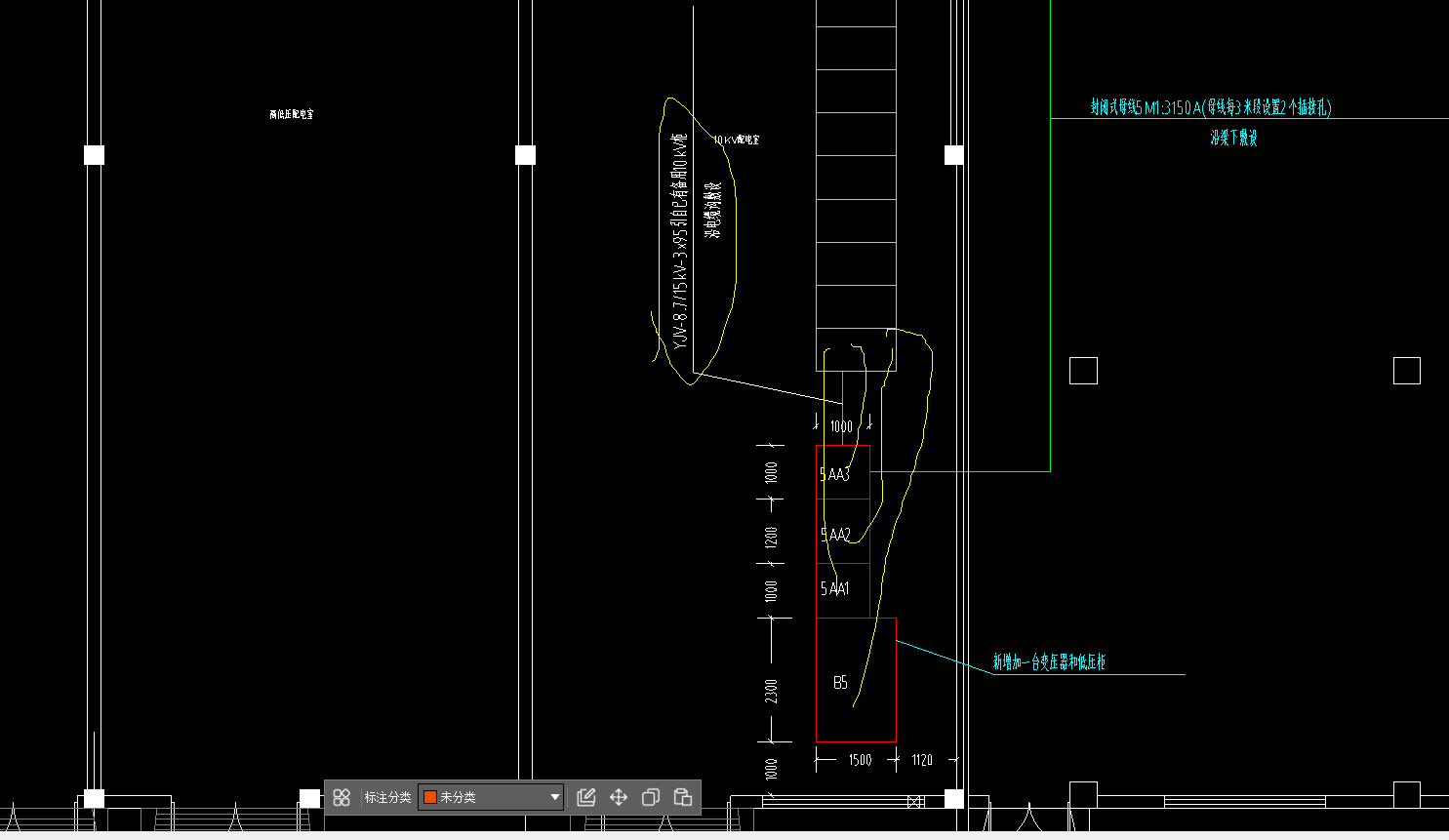
Task: Select the vertical 沿电缆沟敷设 text
Action: (713, 210)
